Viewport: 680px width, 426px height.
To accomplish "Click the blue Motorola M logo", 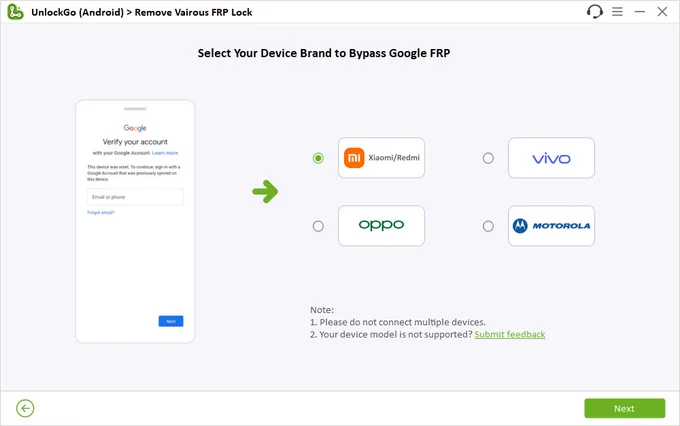I will click(520, 226).
